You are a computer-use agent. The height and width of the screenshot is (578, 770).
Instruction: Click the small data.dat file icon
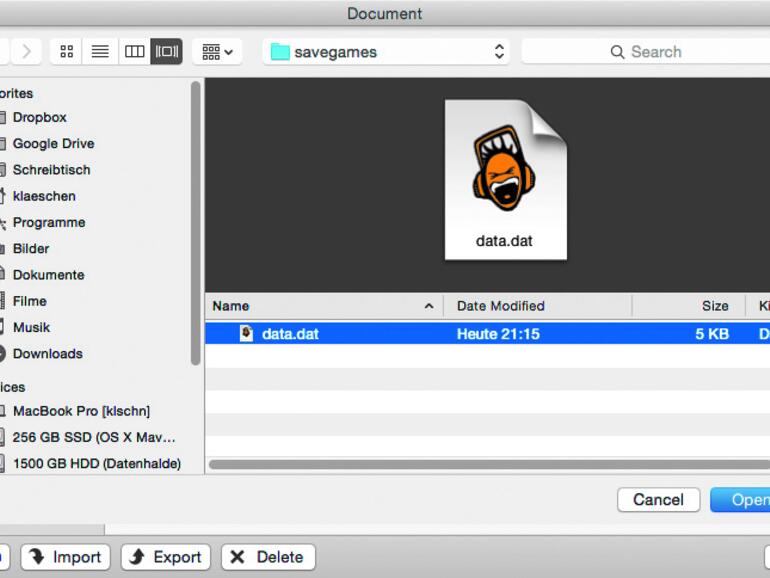pyautogui.click(x=246, y=333)
